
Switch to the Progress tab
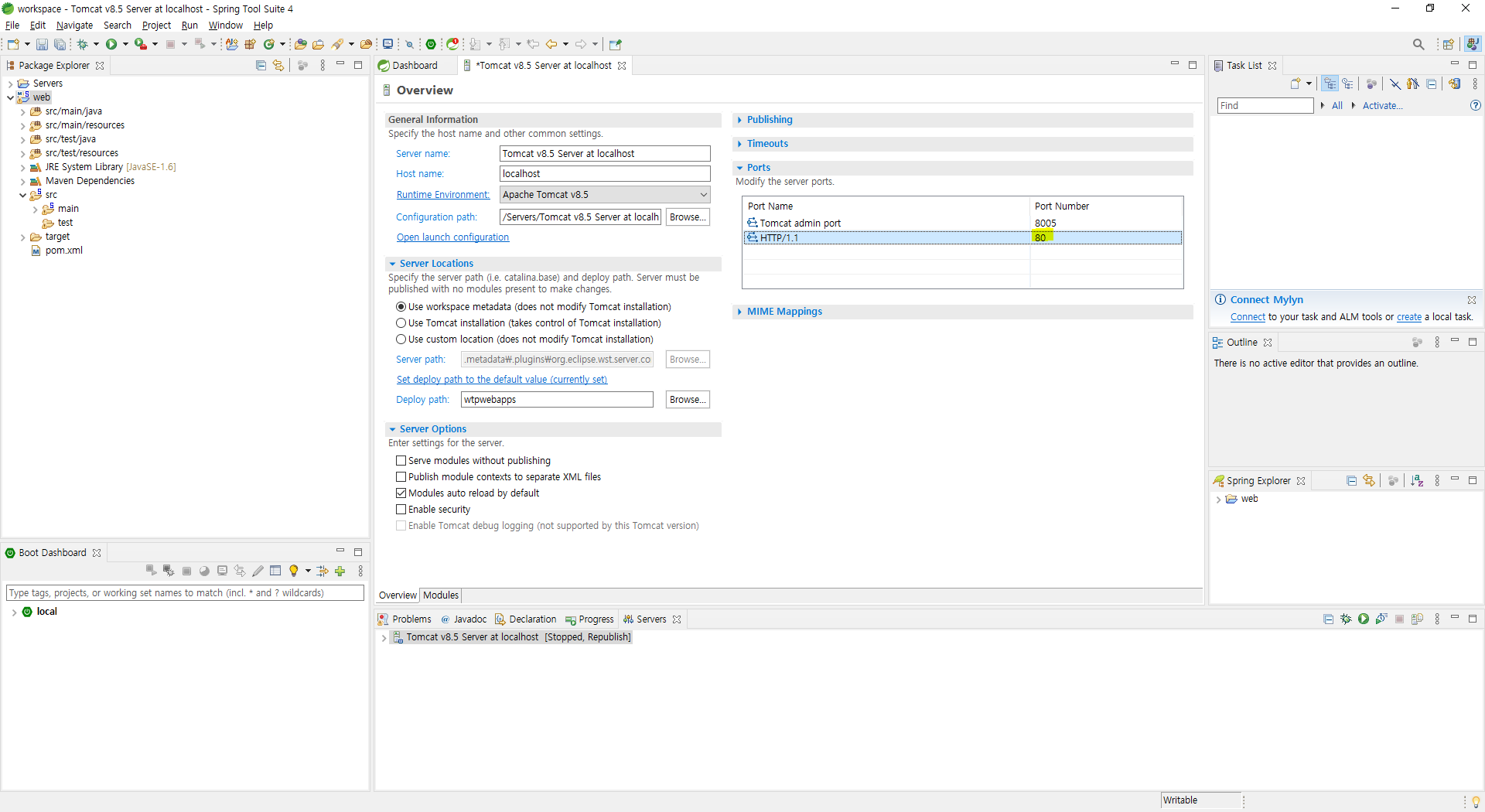589,619
